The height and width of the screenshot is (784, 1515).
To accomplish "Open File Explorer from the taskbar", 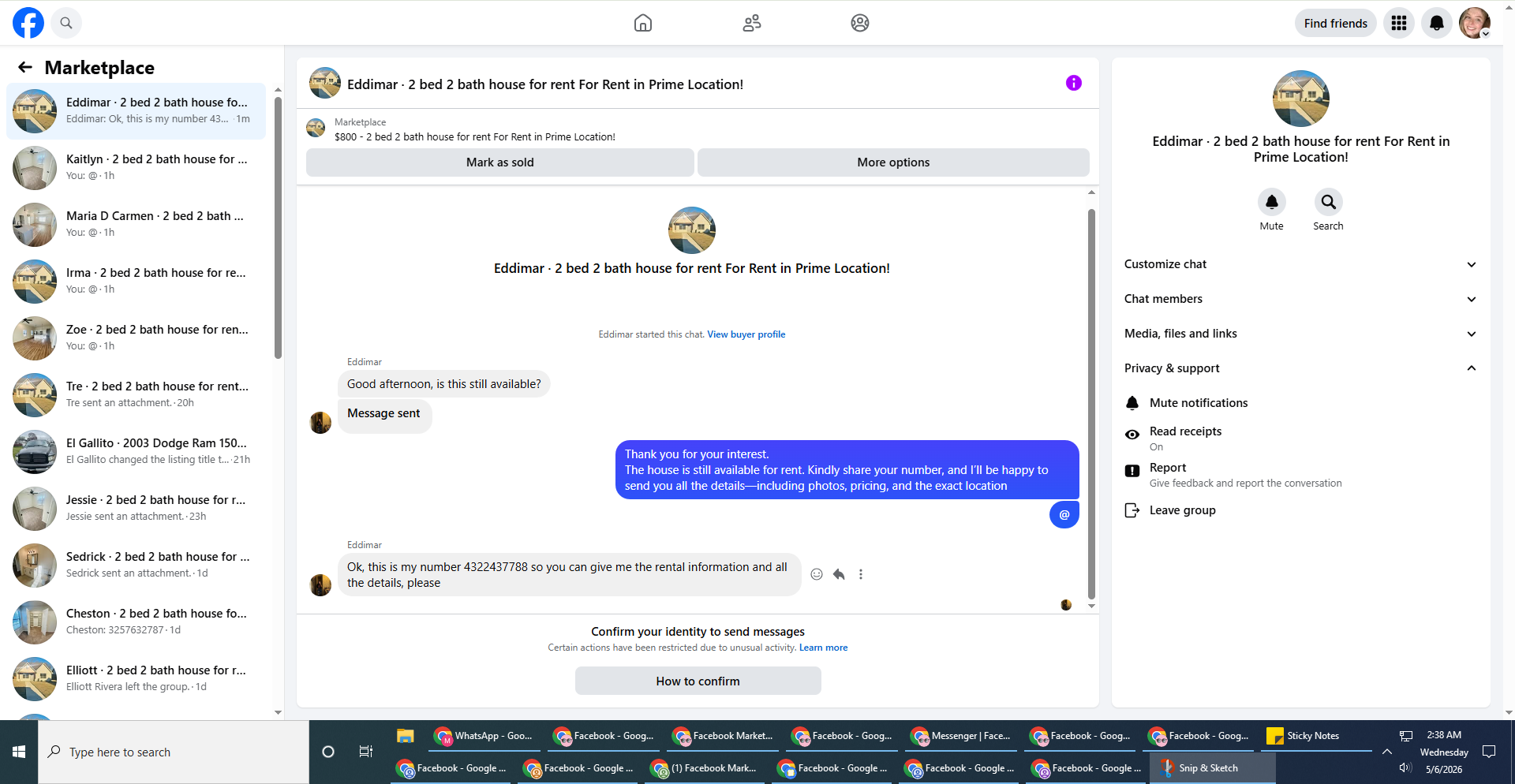I will 406,736.
